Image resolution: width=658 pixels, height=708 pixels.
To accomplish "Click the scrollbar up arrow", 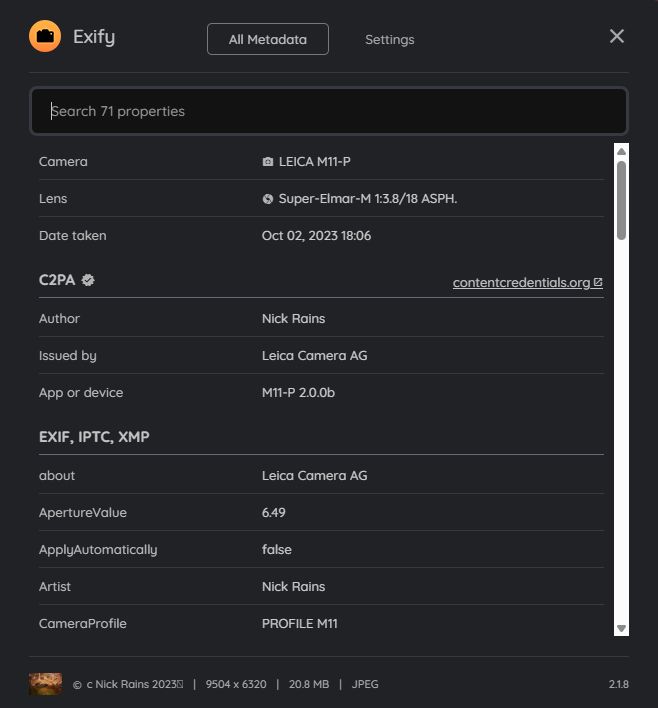I will pos(621,151).
